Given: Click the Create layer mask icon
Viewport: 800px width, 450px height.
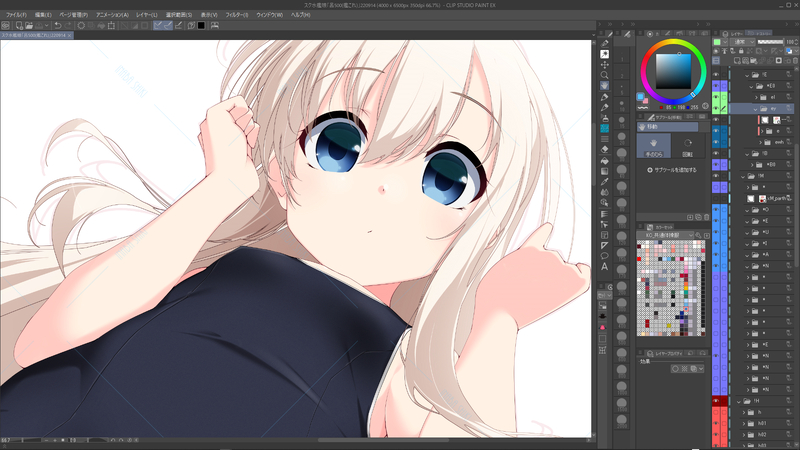Looking at the screenshot, I should (779, 60).
